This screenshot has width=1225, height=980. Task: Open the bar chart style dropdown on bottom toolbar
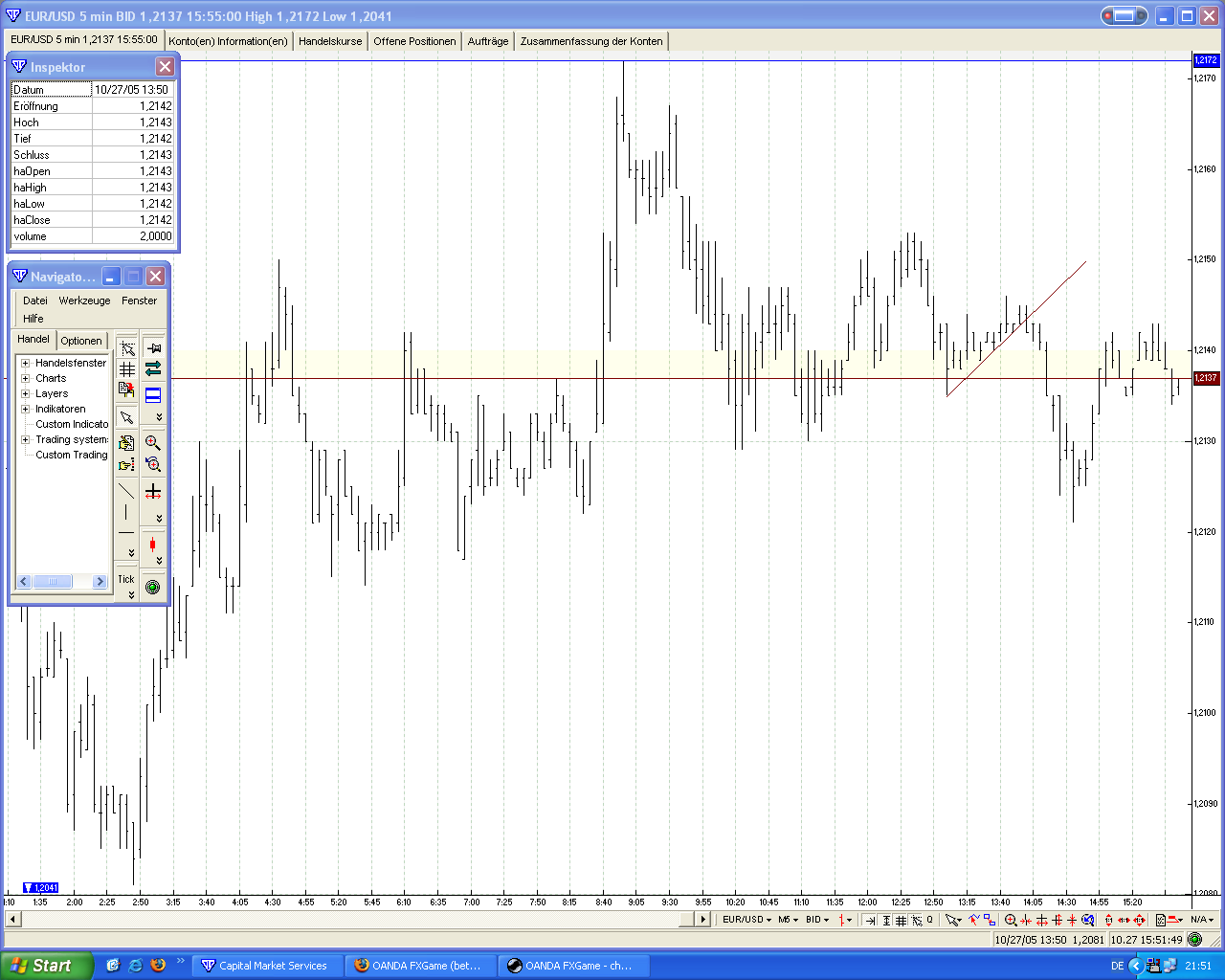pos(845,920)
